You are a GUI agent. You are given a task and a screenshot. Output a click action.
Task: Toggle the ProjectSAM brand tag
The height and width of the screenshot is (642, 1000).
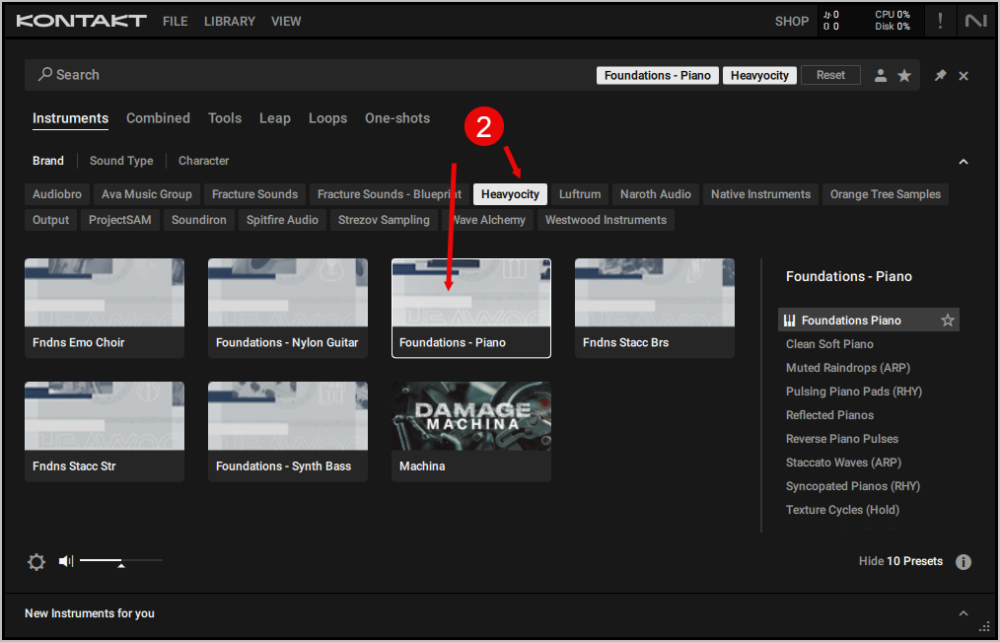120,220
